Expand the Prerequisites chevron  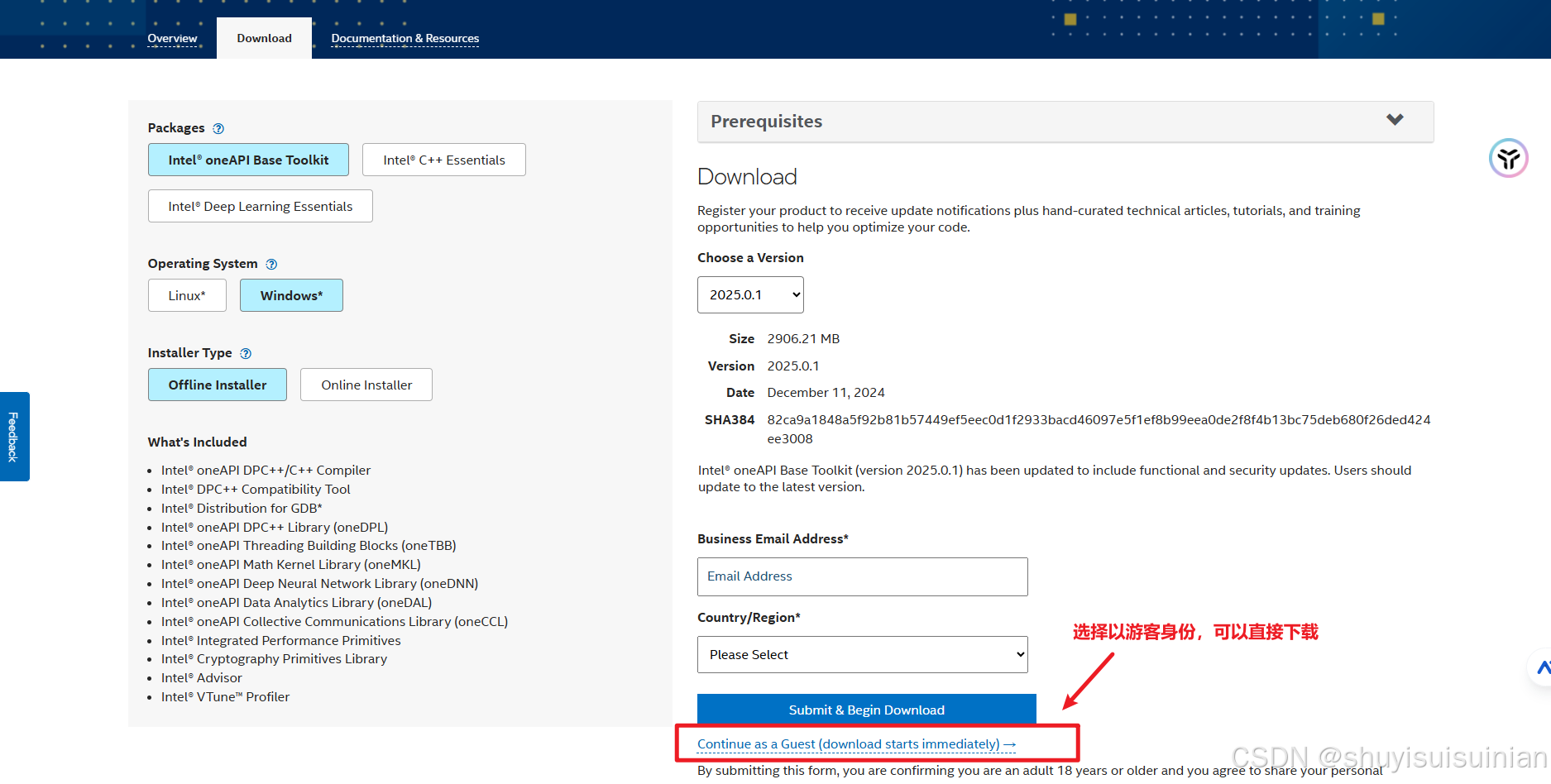[1395, 120]
